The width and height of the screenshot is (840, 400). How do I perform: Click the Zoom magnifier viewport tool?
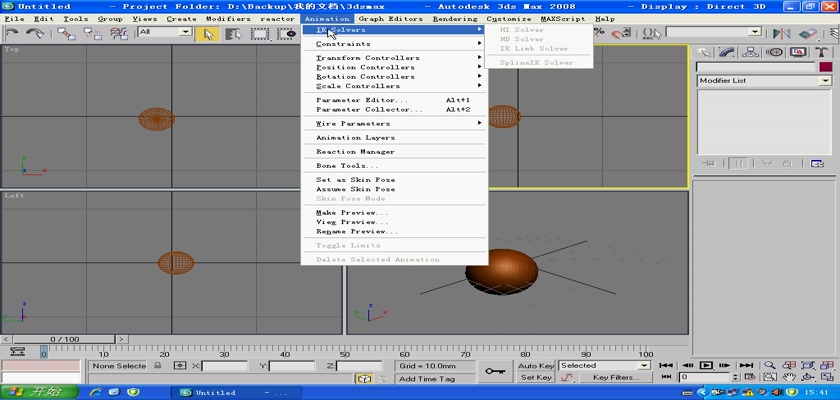coord(770,365)
